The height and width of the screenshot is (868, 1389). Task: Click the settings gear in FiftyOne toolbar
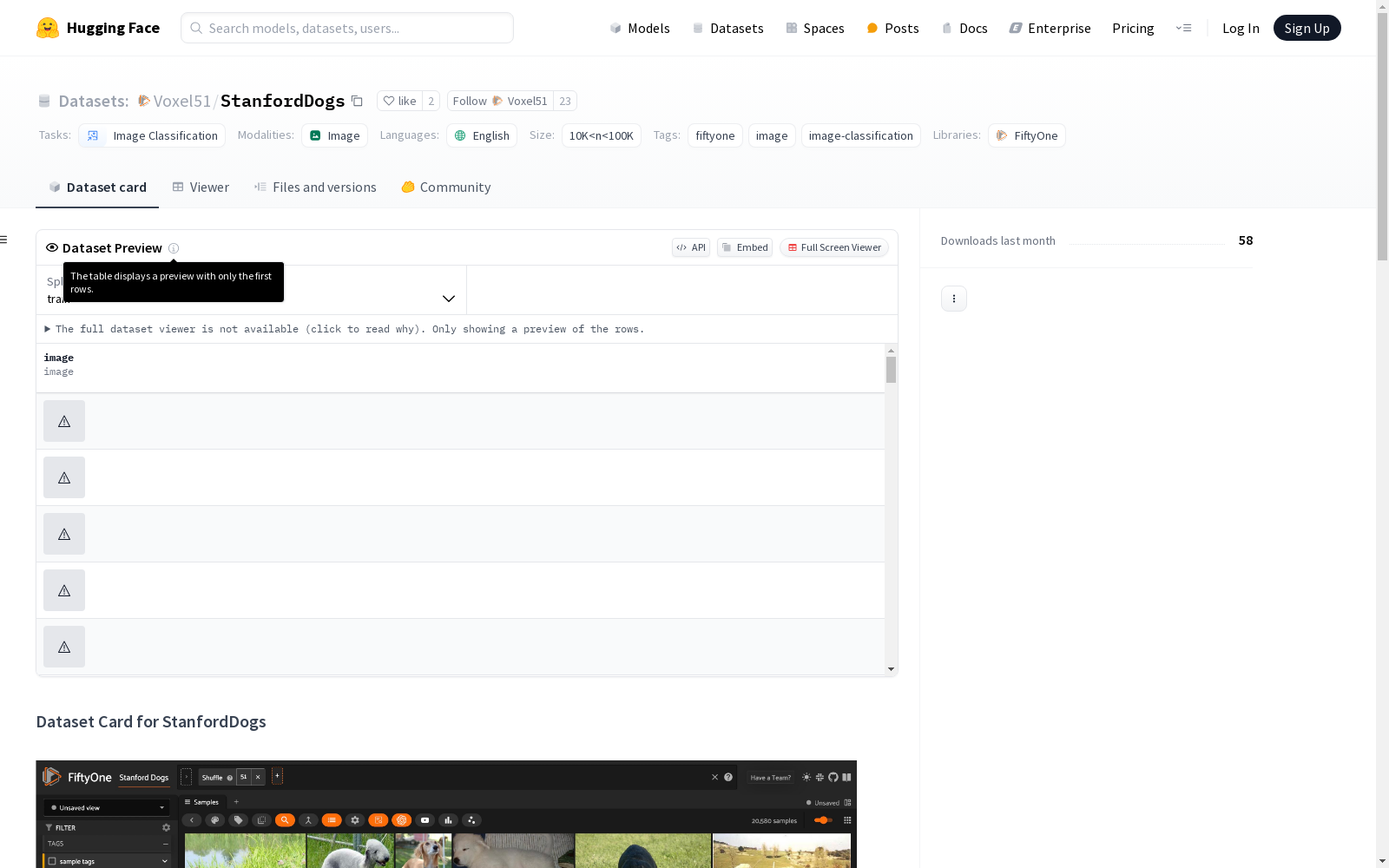pos(355,819)
